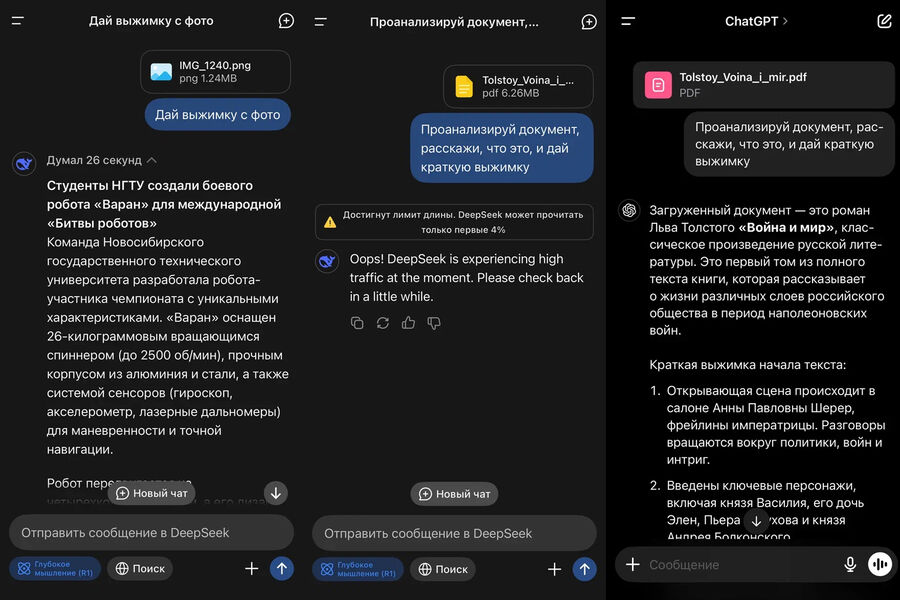Viewport: 900px width, 600px height.
Task: Add an attachment with the plus icon in the middle DeepSeek chat
Action: coord(554,569)
